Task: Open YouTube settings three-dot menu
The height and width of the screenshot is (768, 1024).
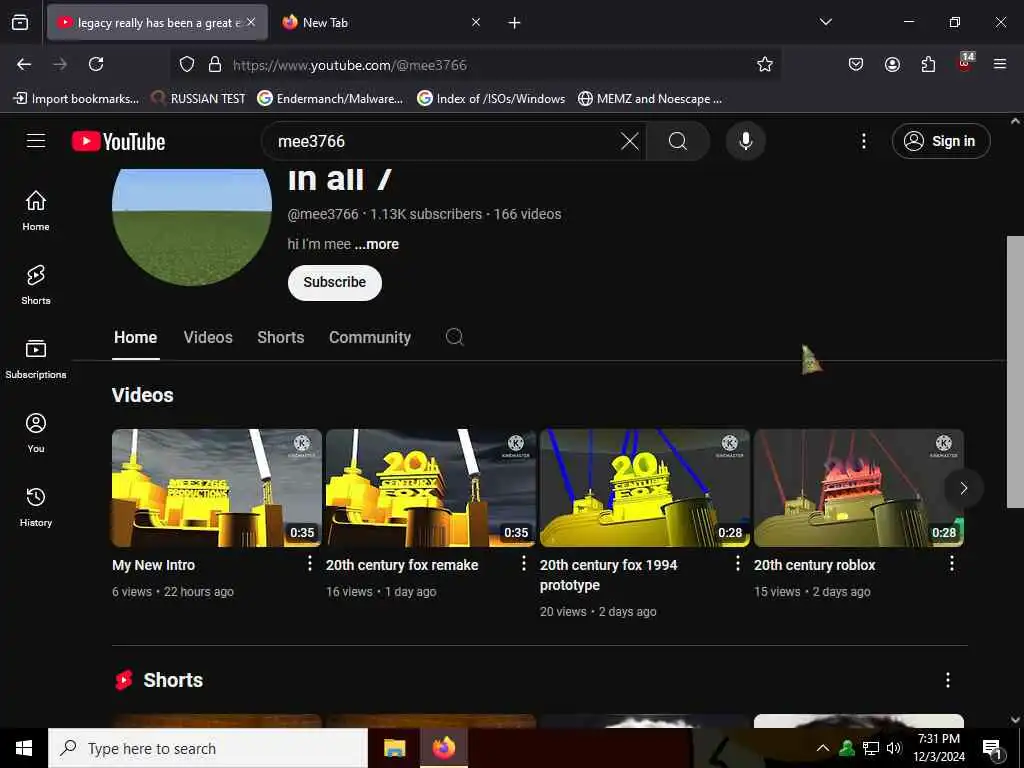Action: (863, 141)
